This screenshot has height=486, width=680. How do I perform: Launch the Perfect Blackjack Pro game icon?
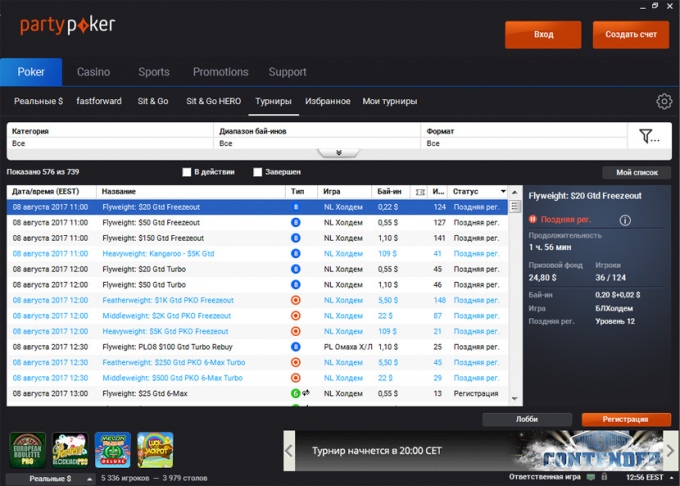[70, 450]
